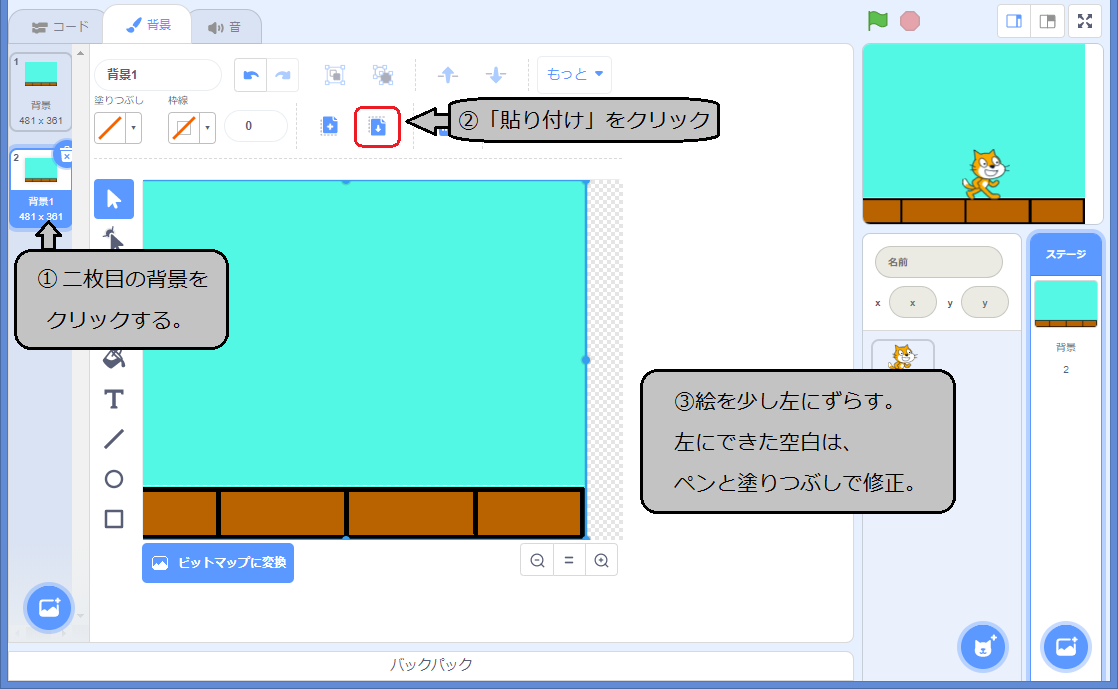Open the 背景 tab
Screen dimensions: 1118x689
tap(148, 25)
